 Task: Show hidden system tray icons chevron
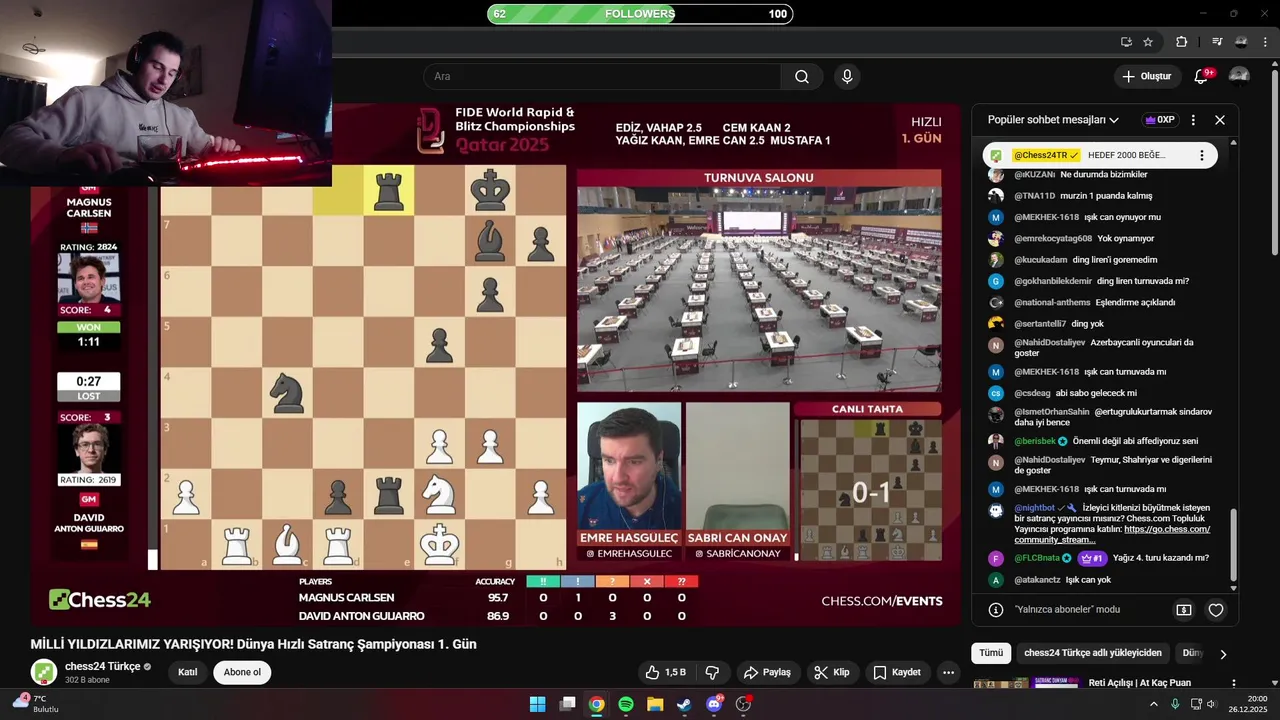point(1153,704)
